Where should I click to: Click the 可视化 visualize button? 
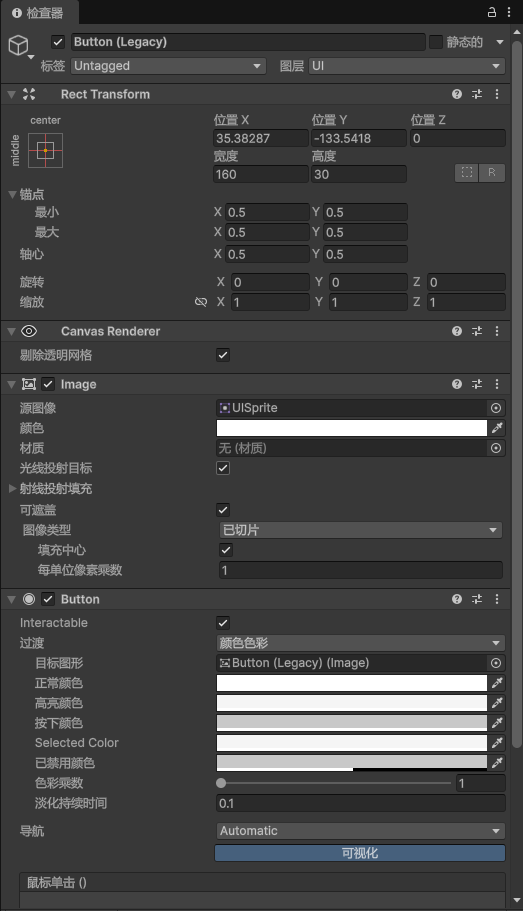point(360,853)
